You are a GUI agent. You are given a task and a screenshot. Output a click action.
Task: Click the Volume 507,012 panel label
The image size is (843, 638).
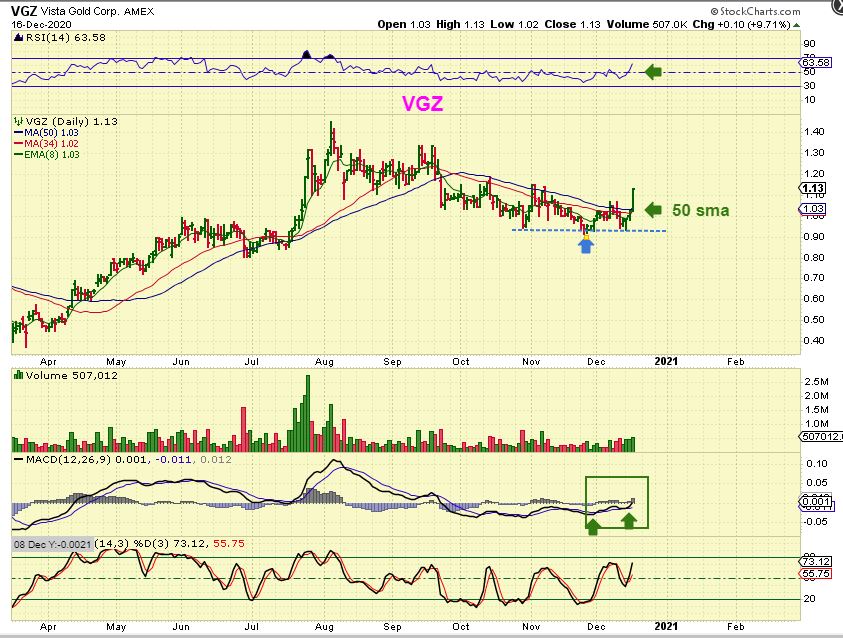pos(72,375)
